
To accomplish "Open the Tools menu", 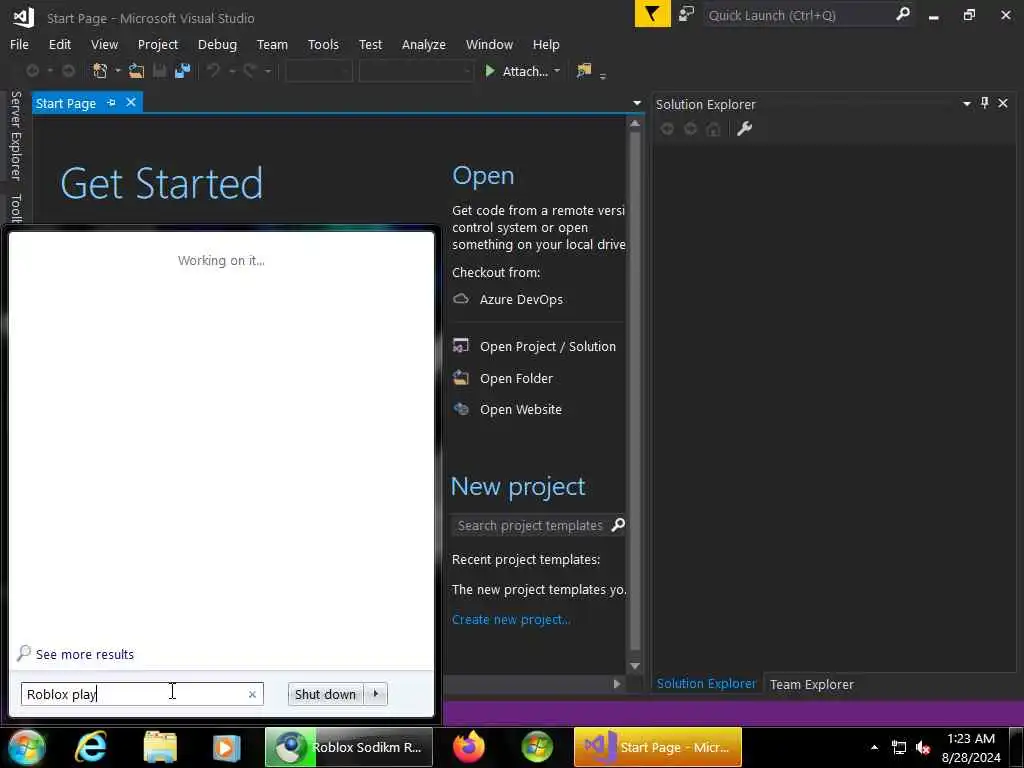I will click(x=323, y=44).
